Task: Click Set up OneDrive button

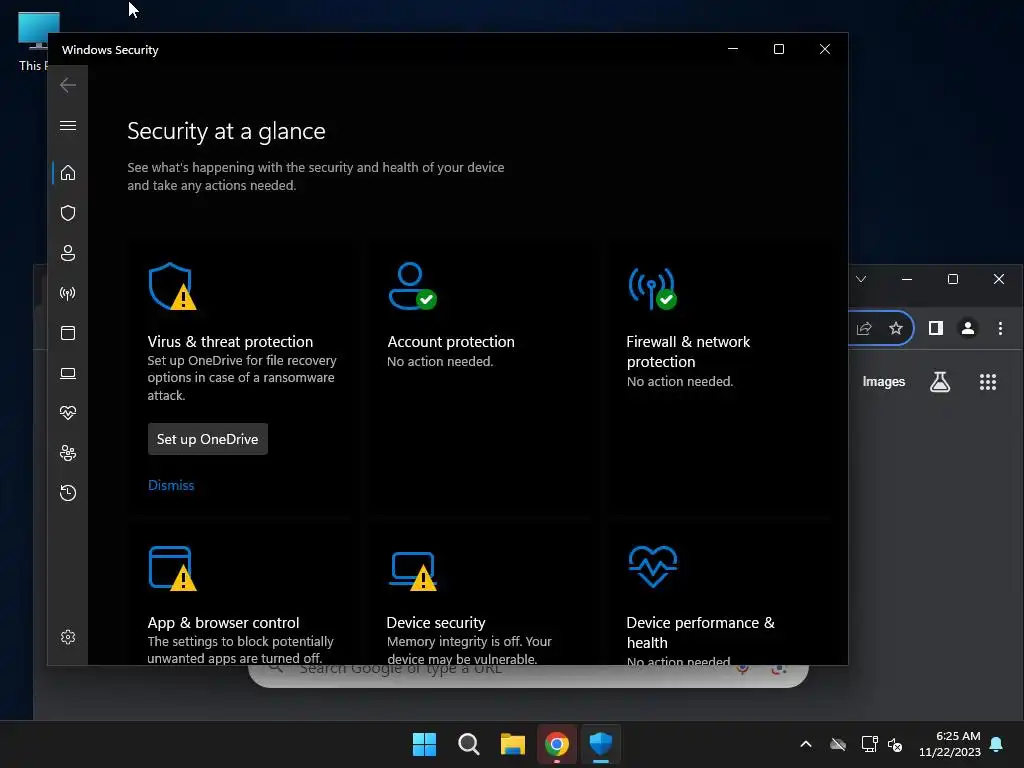Action: [208, 439]
